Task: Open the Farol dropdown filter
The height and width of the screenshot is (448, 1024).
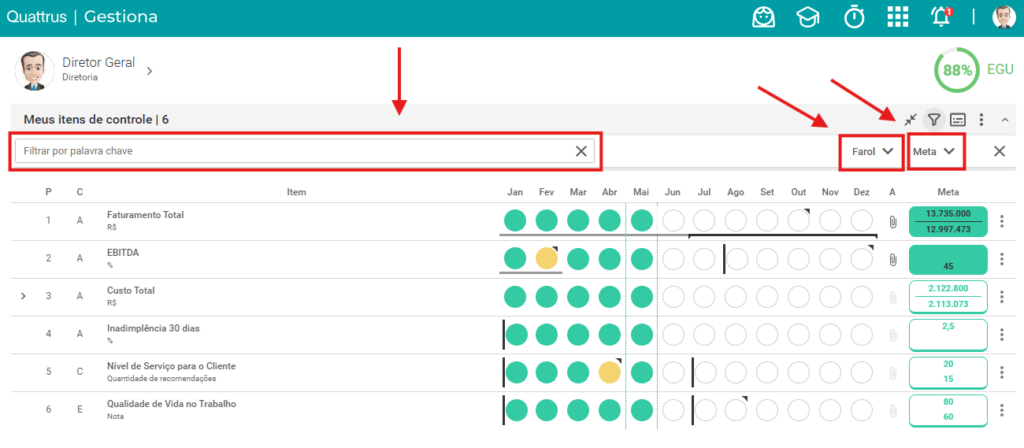Action: (x=872, y=151)
